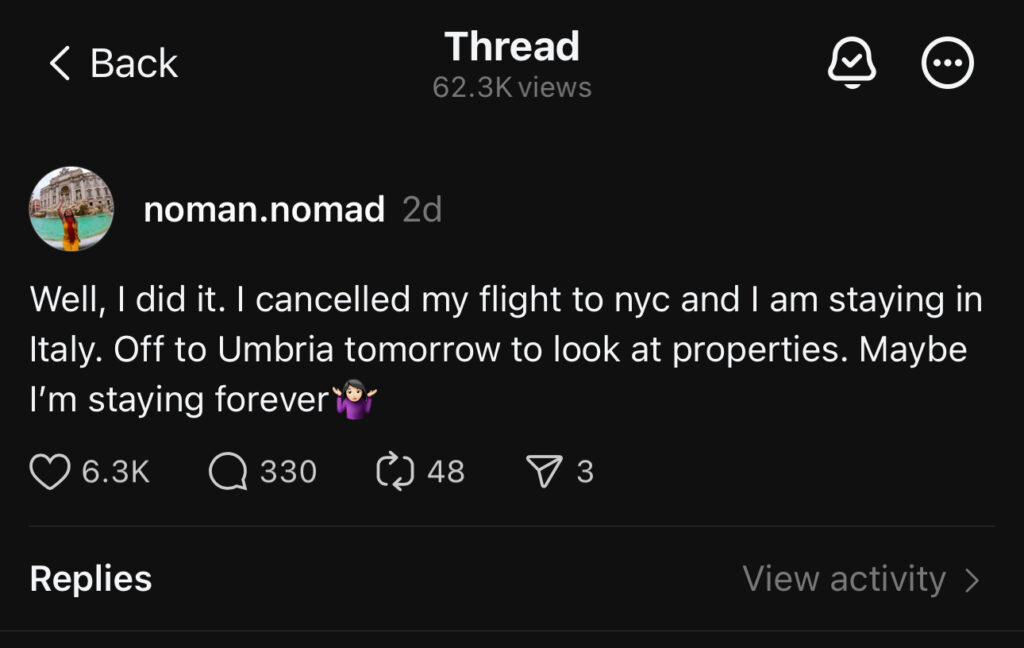
Task: Open the 330 replies count
Action: pyautogui.click(x=288, y=472)
